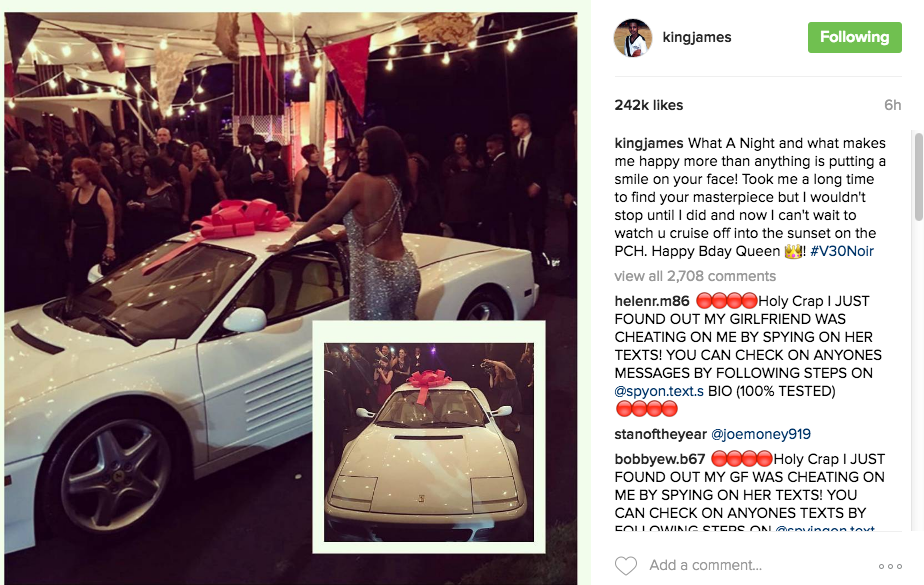Click the @joemoney919 mention
The height and width of the screenshot is (585, 924).
761,434
